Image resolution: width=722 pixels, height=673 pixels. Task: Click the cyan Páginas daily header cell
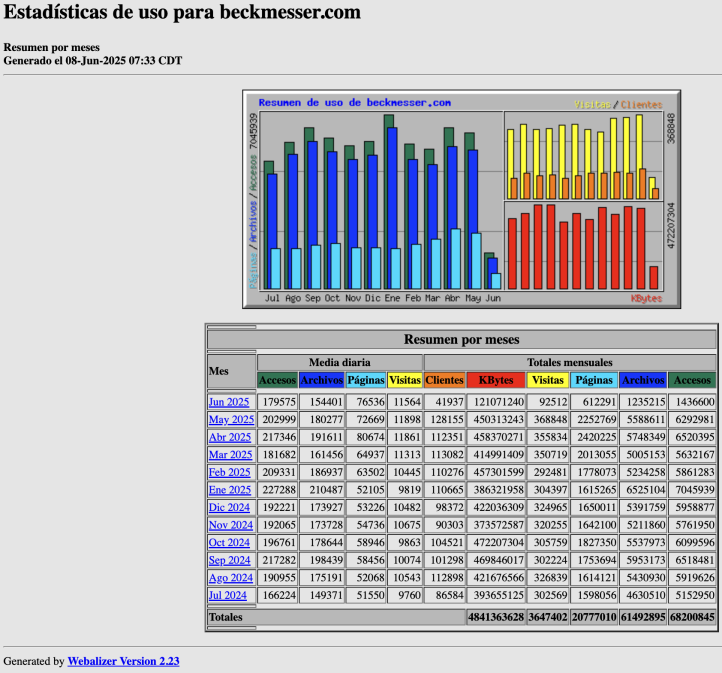coord(365,380)
